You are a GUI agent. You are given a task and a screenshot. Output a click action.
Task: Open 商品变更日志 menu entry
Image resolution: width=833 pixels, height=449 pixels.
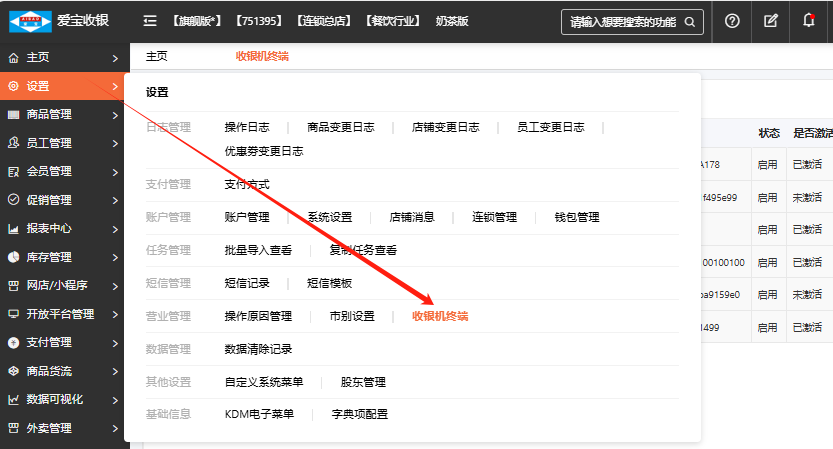[341, 127]
